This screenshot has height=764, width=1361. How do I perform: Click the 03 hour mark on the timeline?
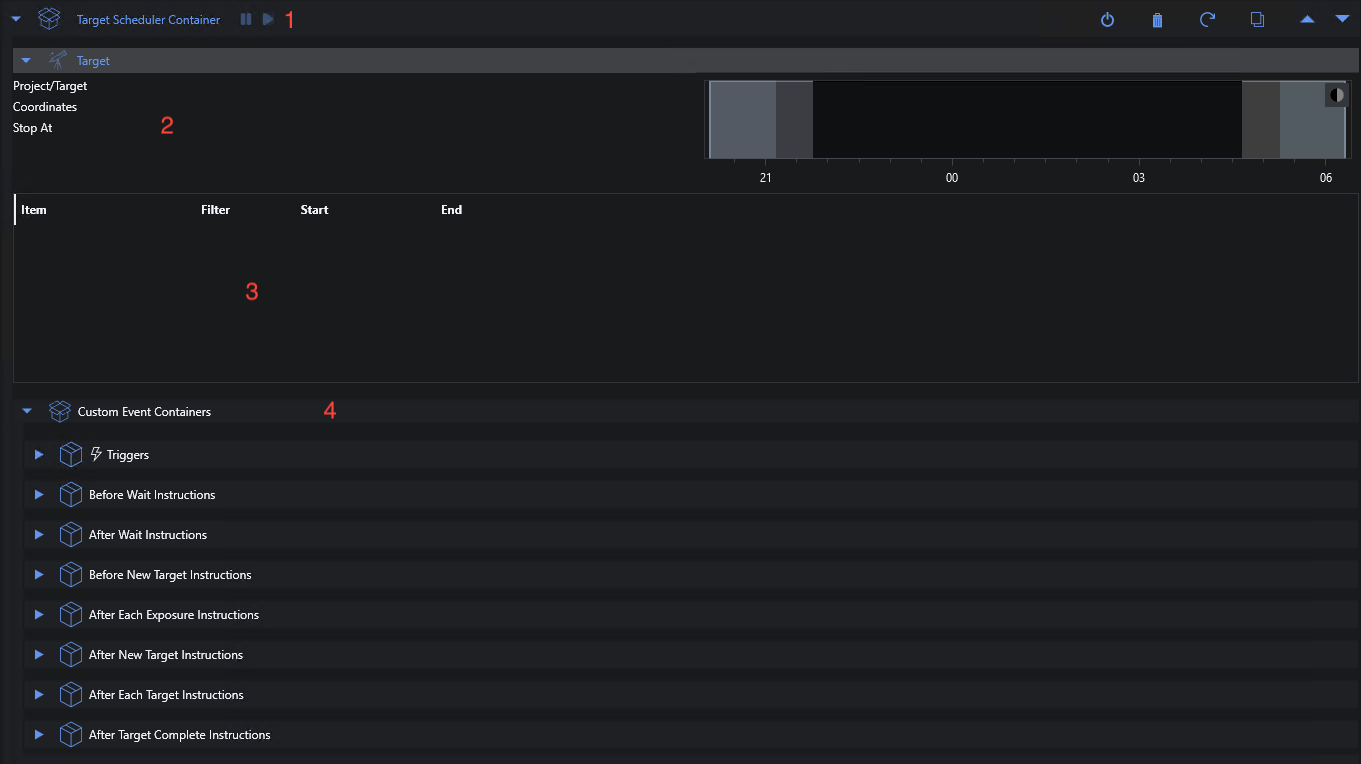click(x=1139, y=178)
